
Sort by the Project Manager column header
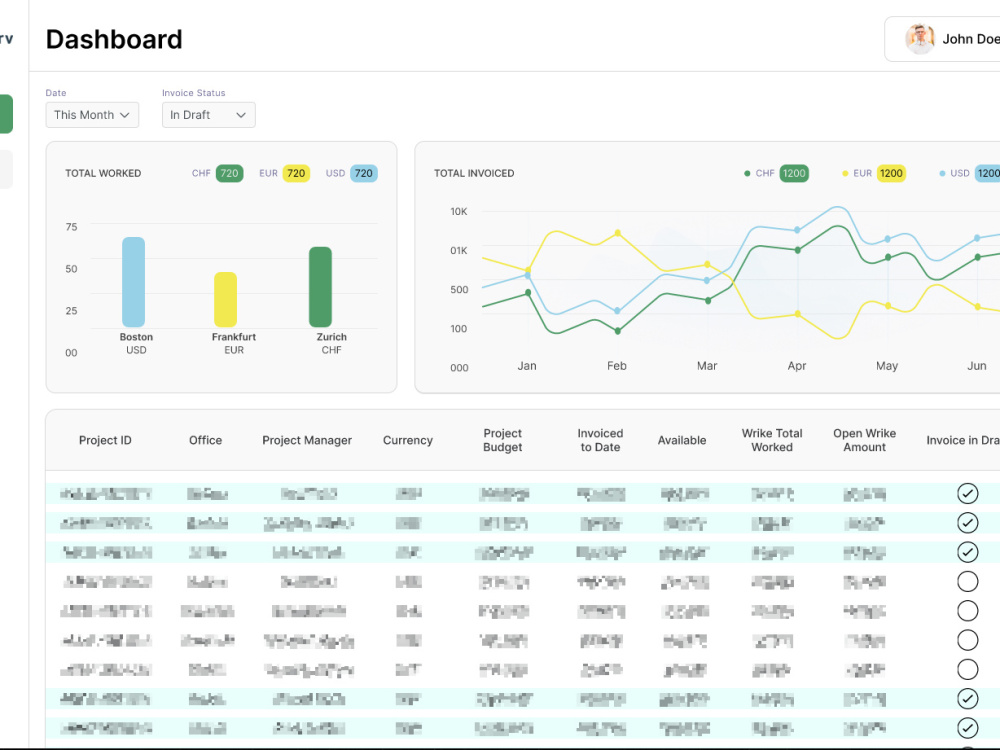(307, 440)
